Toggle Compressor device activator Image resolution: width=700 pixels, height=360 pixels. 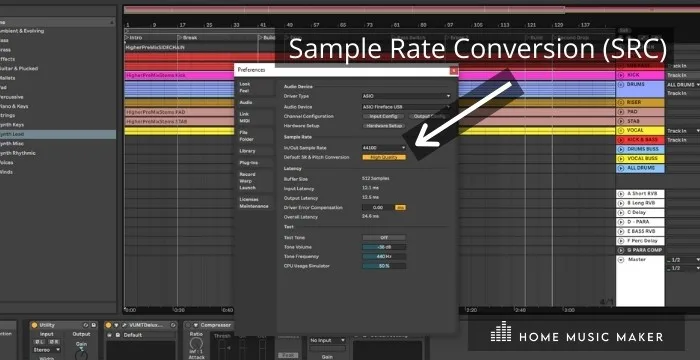click(x=188, y=325)
